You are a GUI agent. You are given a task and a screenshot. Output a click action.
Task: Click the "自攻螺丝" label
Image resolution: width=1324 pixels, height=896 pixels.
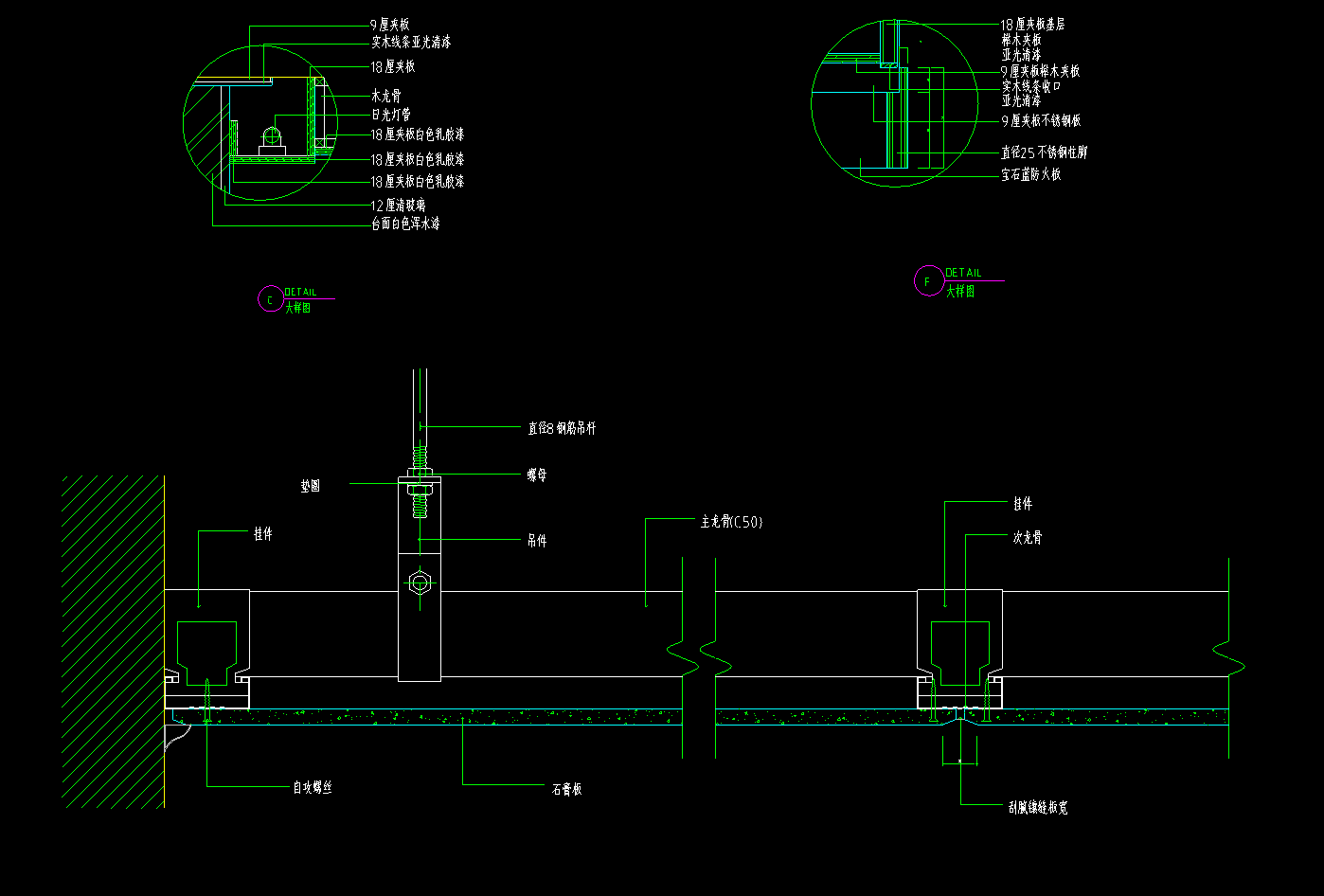pyautogui.click(x=313, y=788)
